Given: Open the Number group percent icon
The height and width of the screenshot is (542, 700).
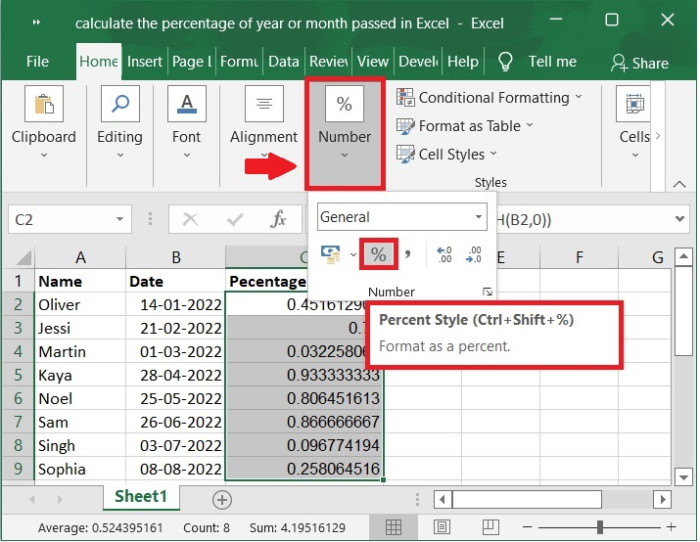Looking at the screenshot, I should point(344,104).
